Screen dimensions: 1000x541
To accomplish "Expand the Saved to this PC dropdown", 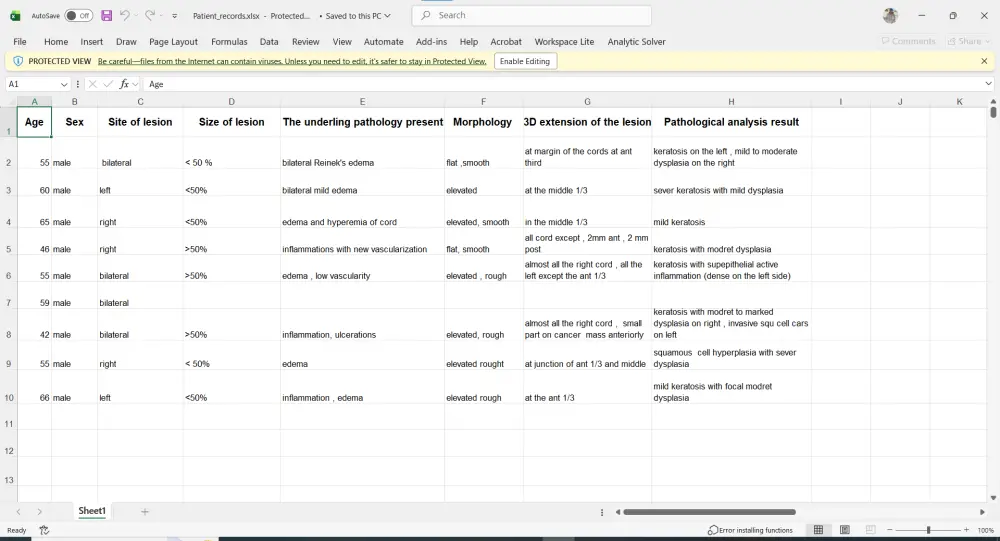I will [387, 16].
